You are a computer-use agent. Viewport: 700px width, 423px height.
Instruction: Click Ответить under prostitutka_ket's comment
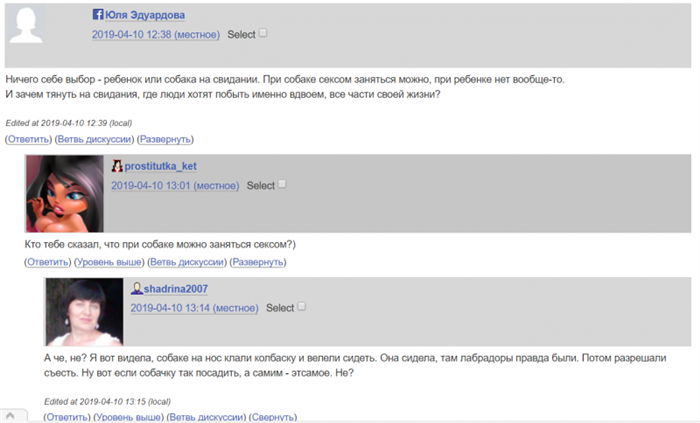click(47, 262)
